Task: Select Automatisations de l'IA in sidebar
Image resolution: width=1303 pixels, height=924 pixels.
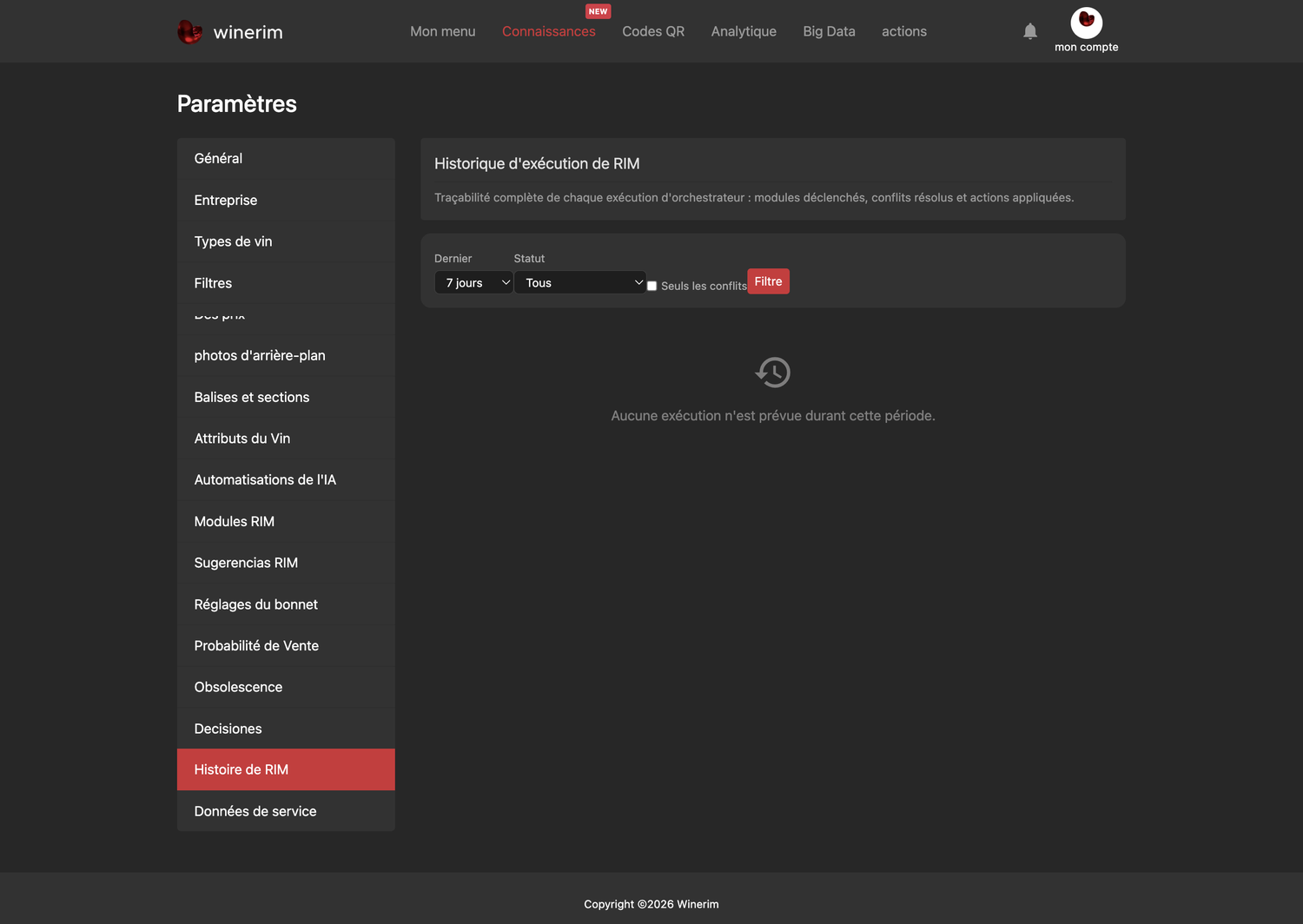Action: (x=286, y=479)
